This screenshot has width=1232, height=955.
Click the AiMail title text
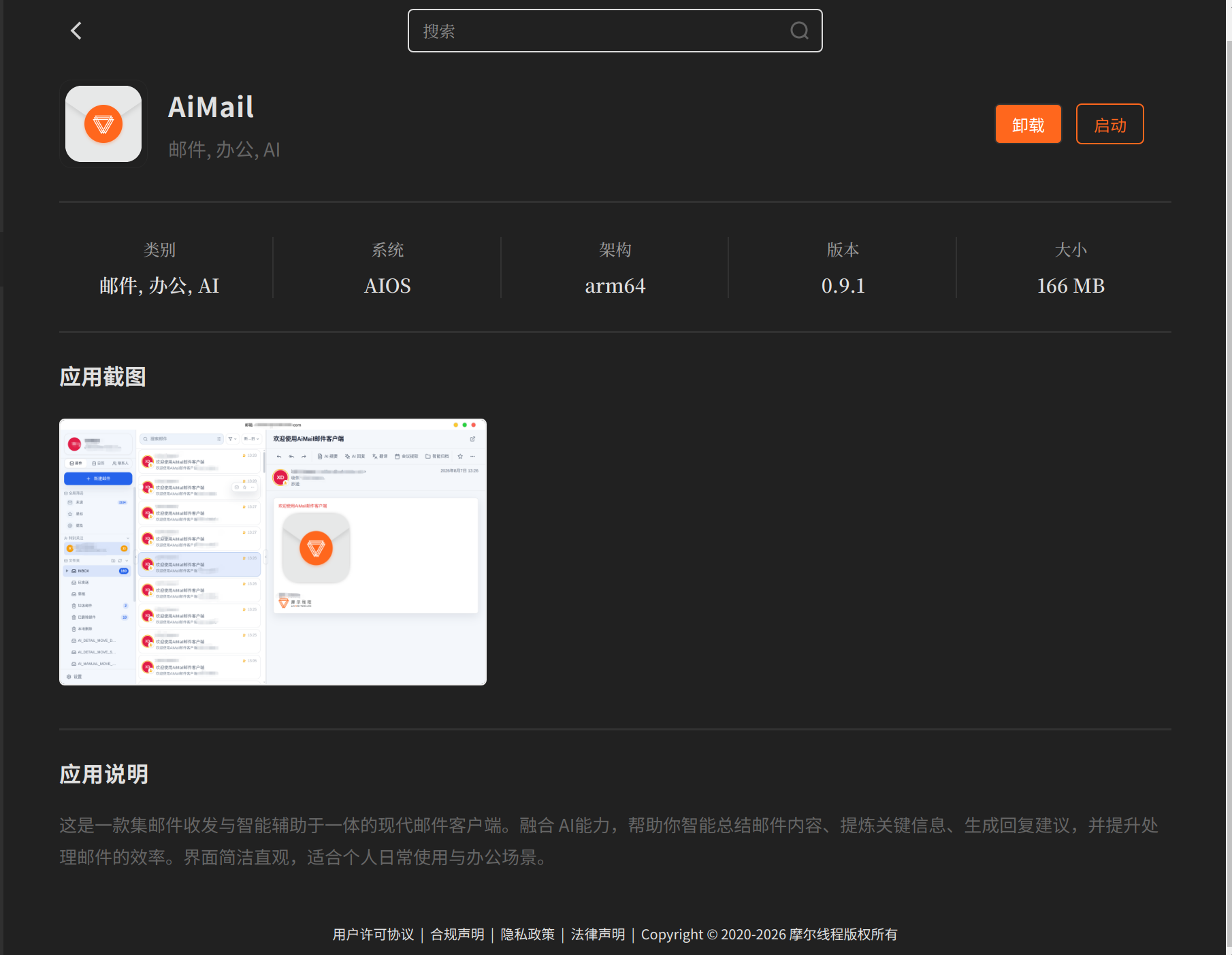(x=211, y=108)
